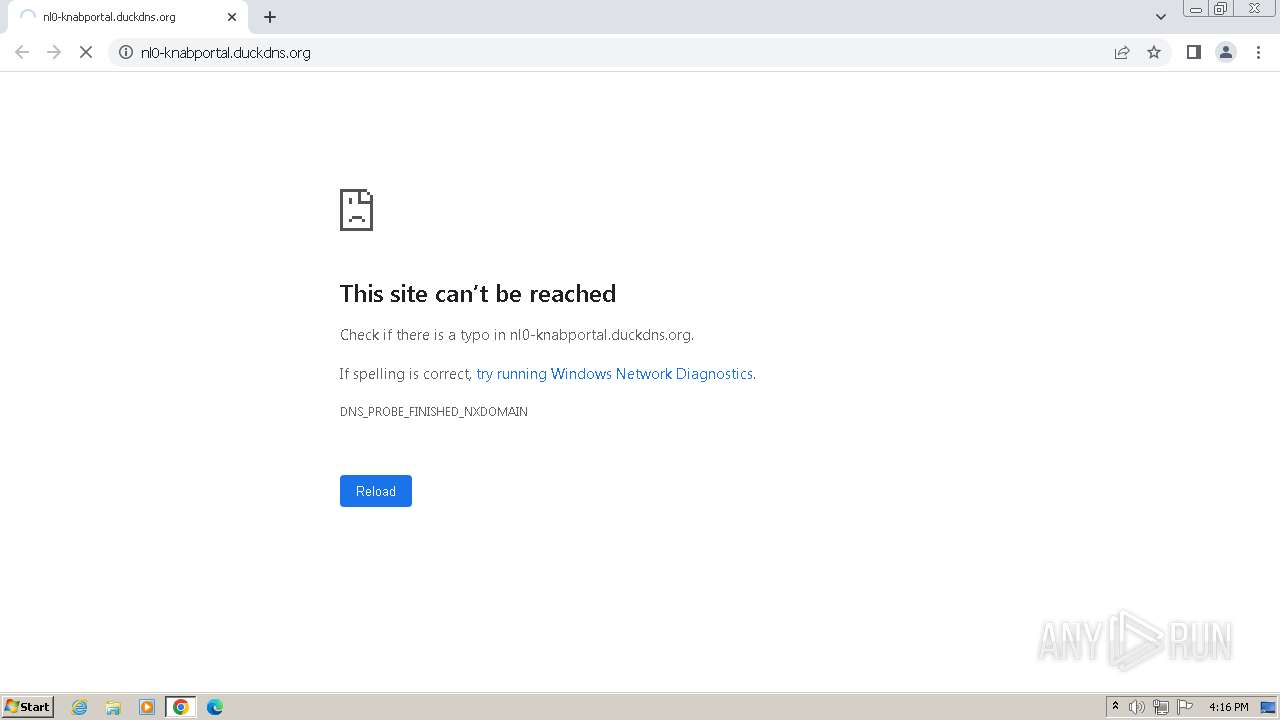
Task: Click the forward navigation arrow
Action: pyautogui.click(x=54, y=52)
